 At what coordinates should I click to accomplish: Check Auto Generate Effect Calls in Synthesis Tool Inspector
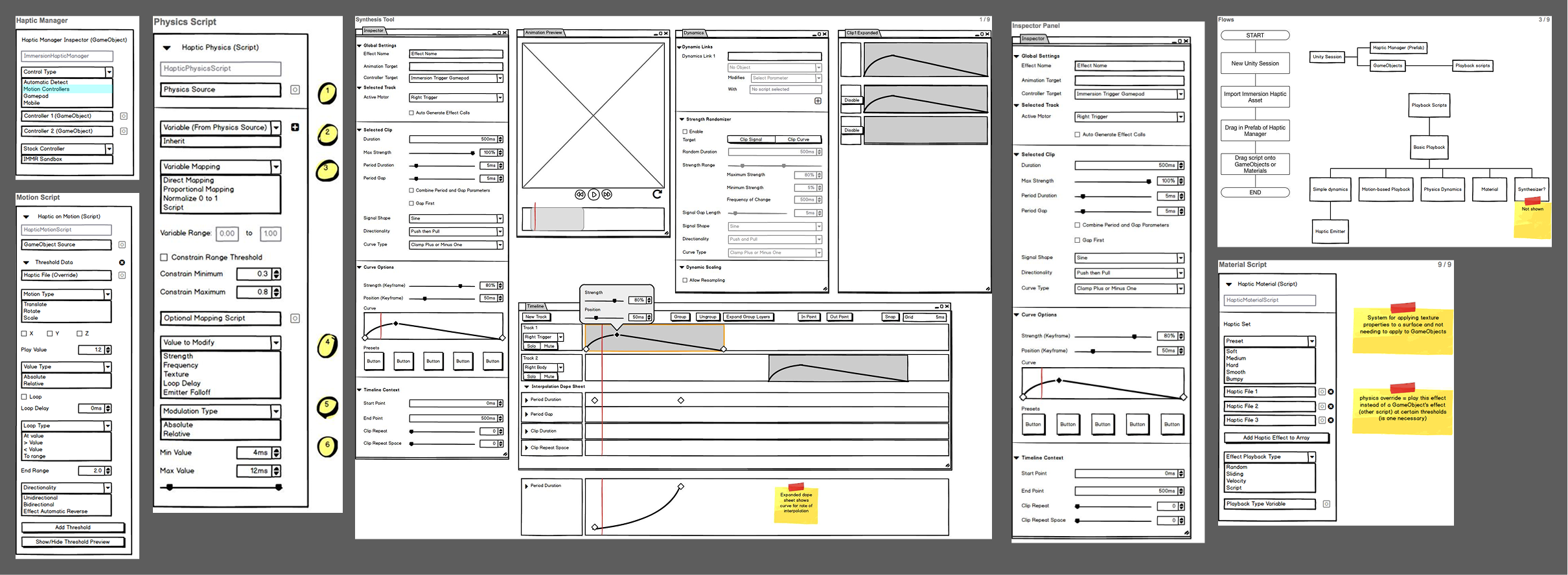click(x=411, y=113)
